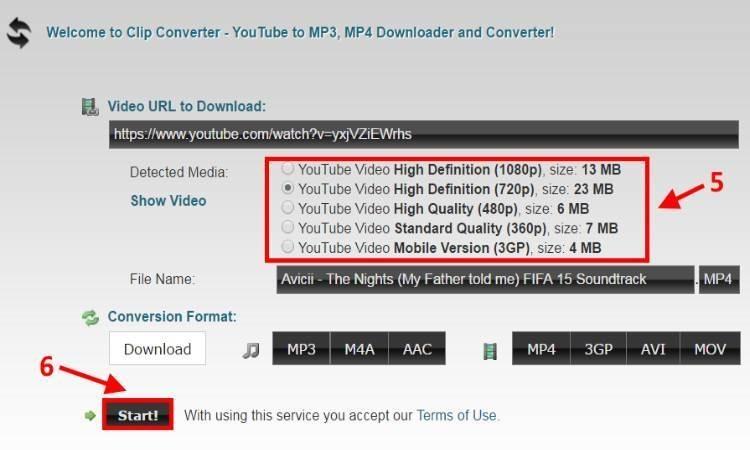The height and width of the screenshot is (450, 750).
Task: Click the 'Video URL to Download:' label
Action: click(187, 106)
